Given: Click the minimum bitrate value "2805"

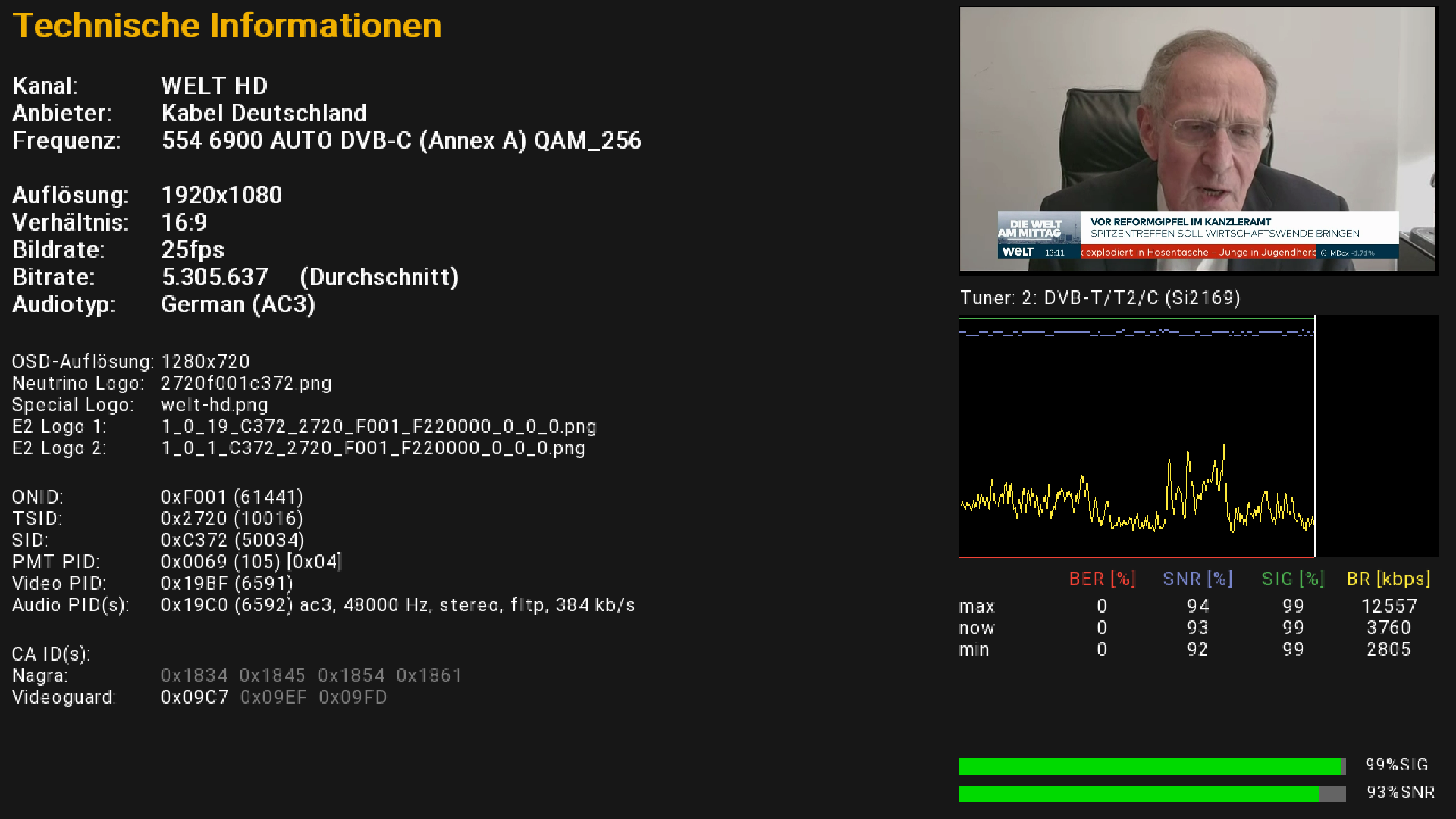Looking at the screenshot, I should pos(1389,650).
